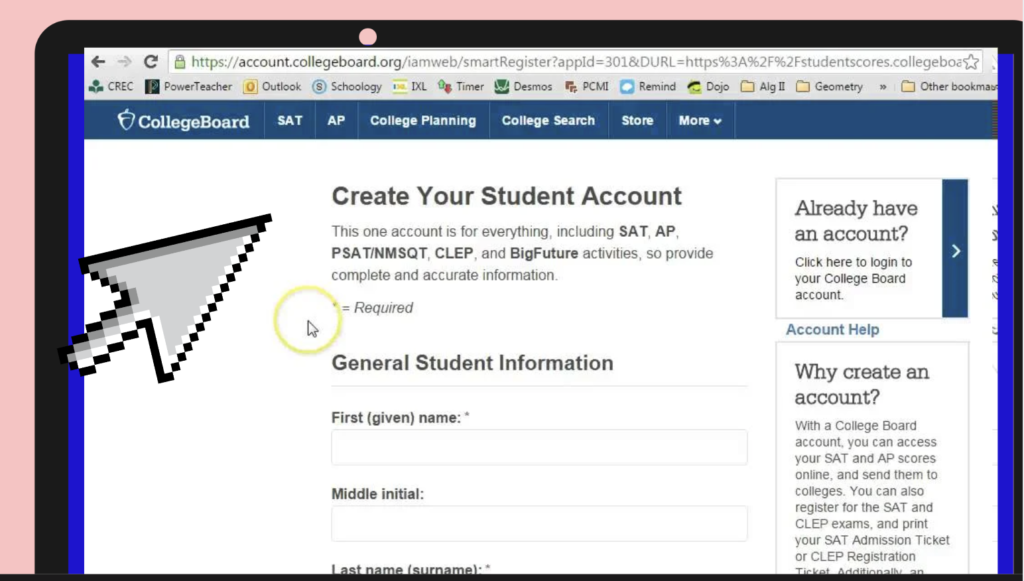Open the Schoology bookmark

coord(347,86)
